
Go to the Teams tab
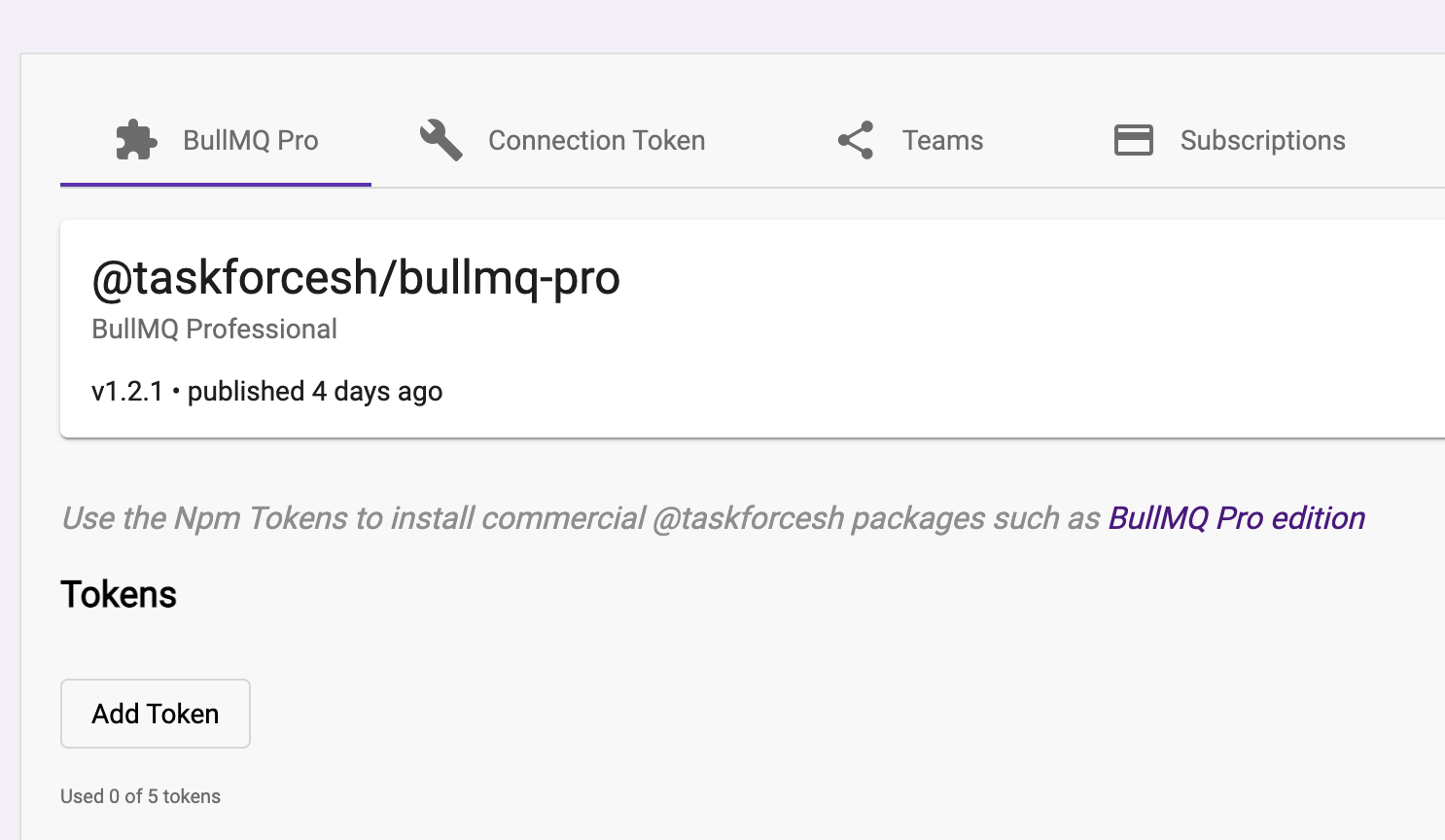click(942, 141)
